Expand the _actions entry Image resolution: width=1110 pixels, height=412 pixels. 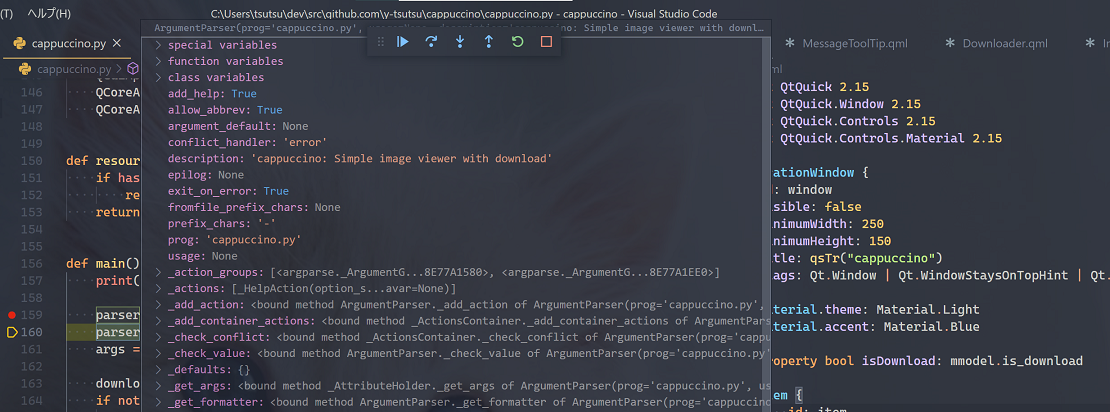159,288
